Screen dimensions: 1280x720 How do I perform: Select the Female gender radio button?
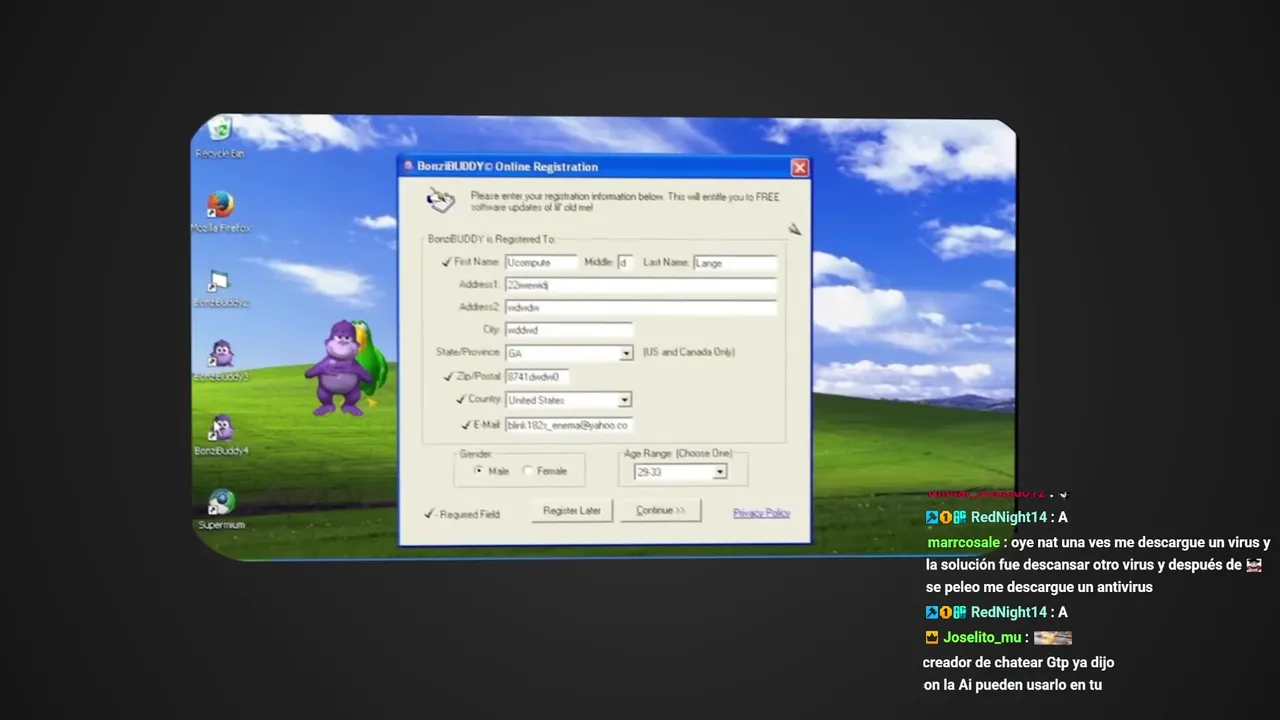click(527, 470)
